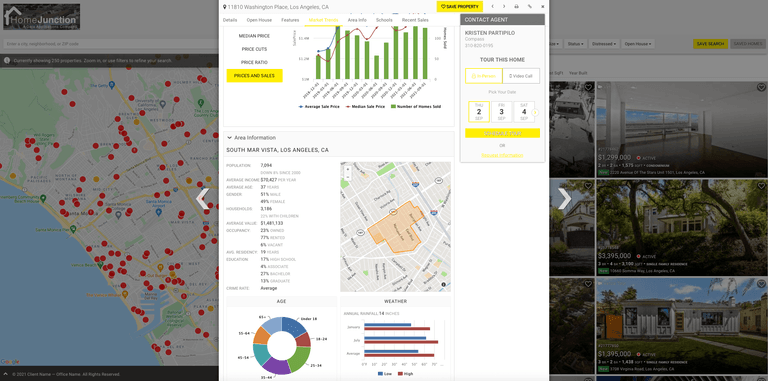Open the Open House filter dropdown
This screenshot has width=768, height=381.
[x=638, y=44]
